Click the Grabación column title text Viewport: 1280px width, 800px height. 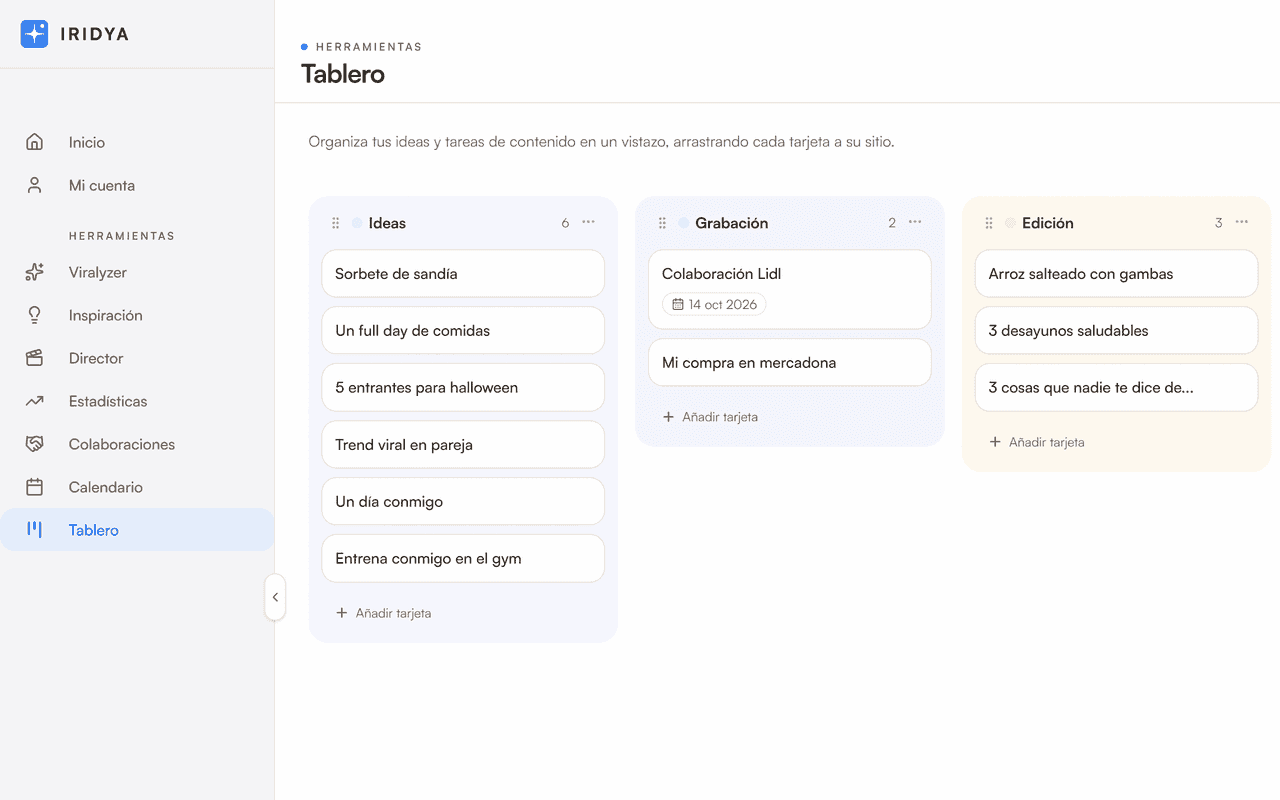(732, 223)
